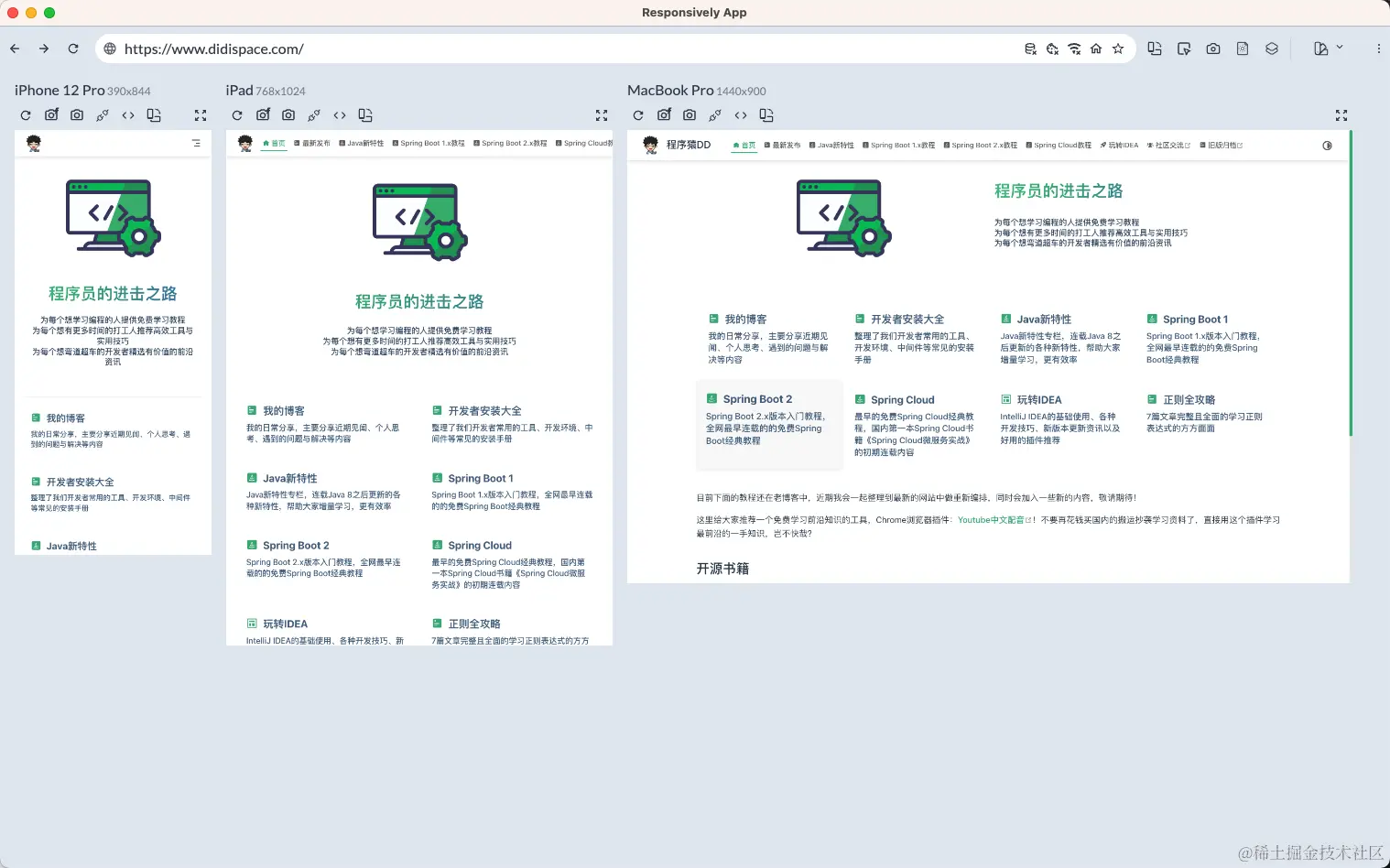Rotate the iPhone 12 Pro device

coord(154,115)
